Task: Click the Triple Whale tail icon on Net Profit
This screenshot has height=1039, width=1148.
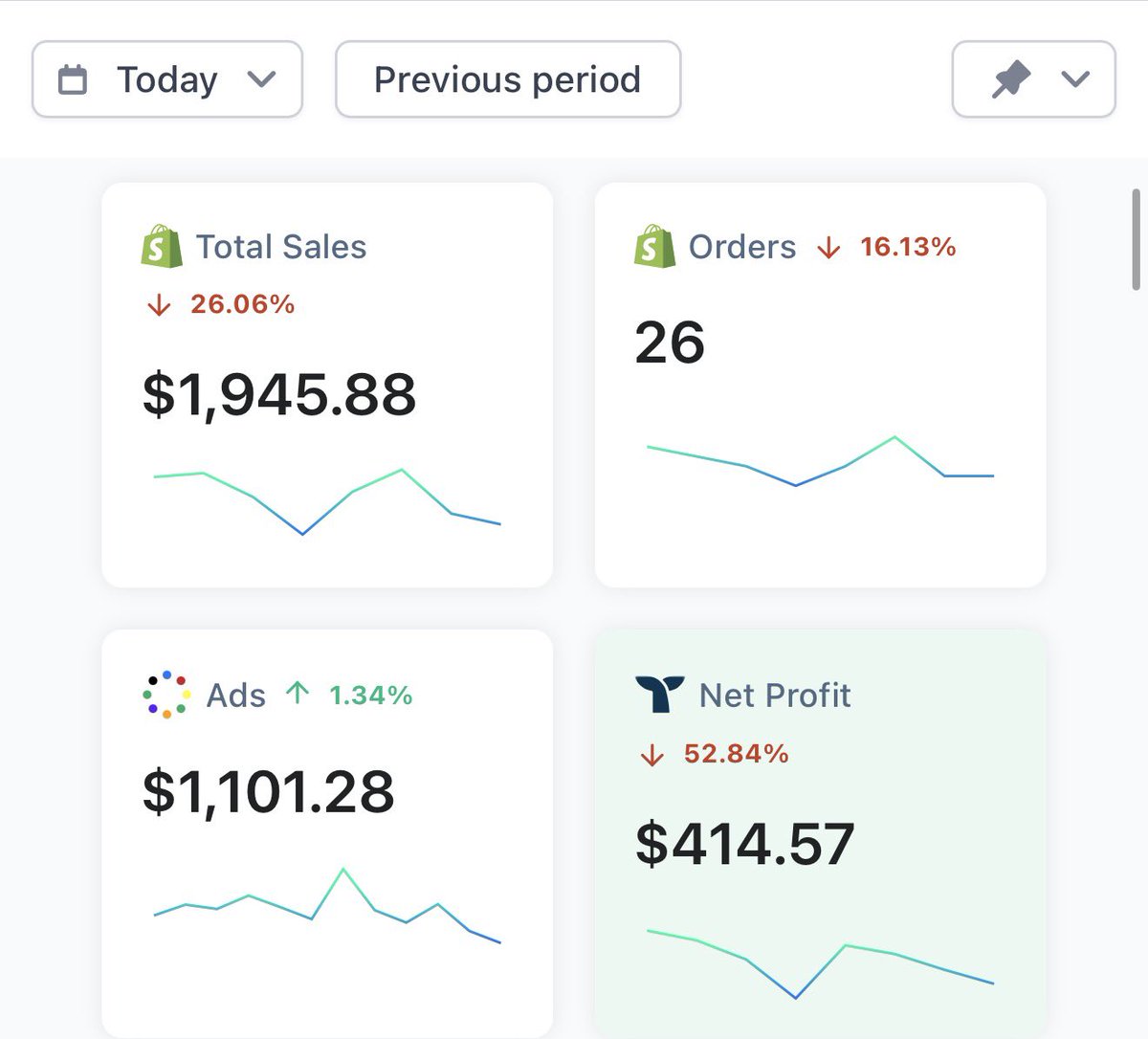Action: coord(660,695)
